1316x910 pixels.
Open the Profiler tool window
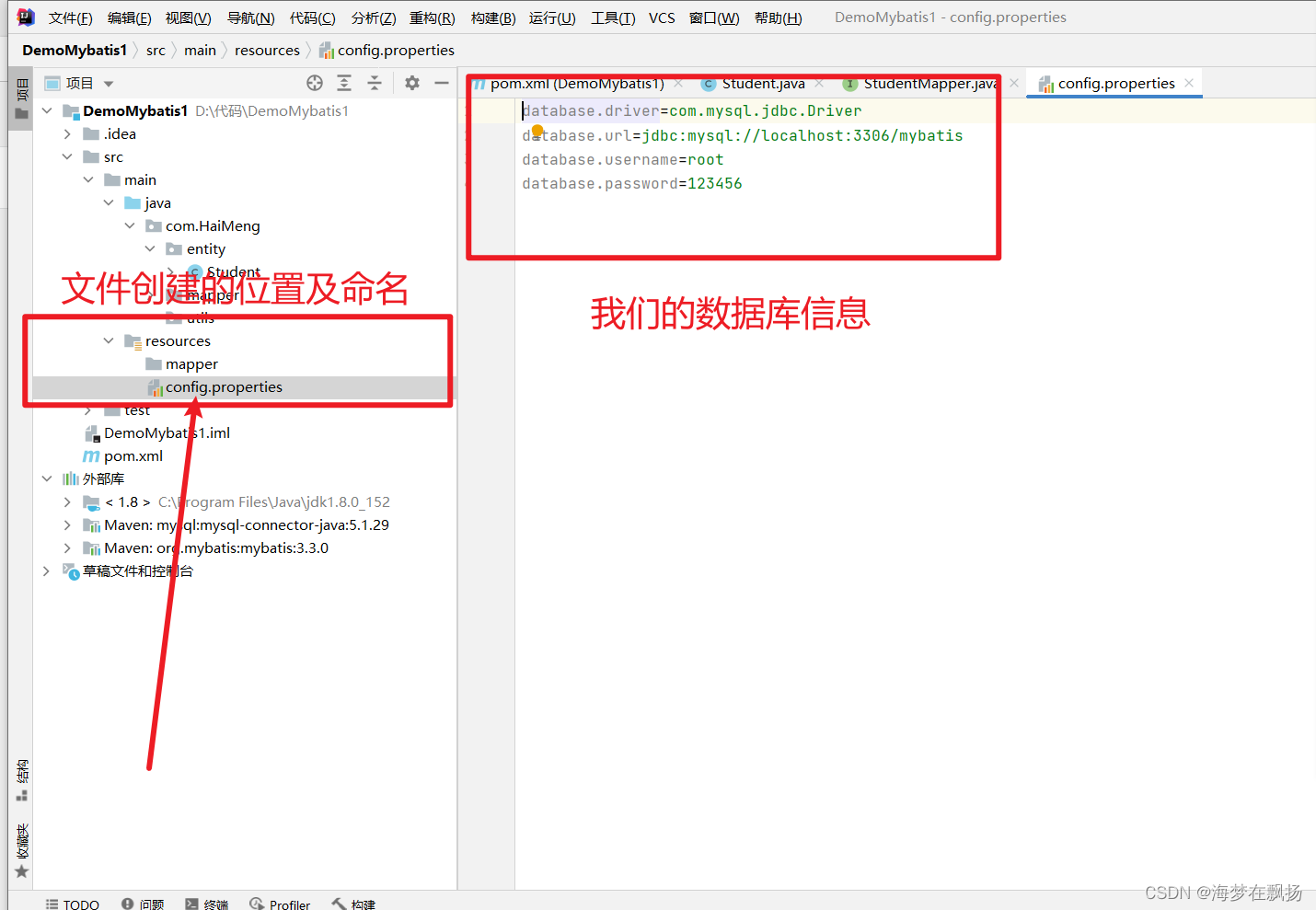click(x=280, y=904)
